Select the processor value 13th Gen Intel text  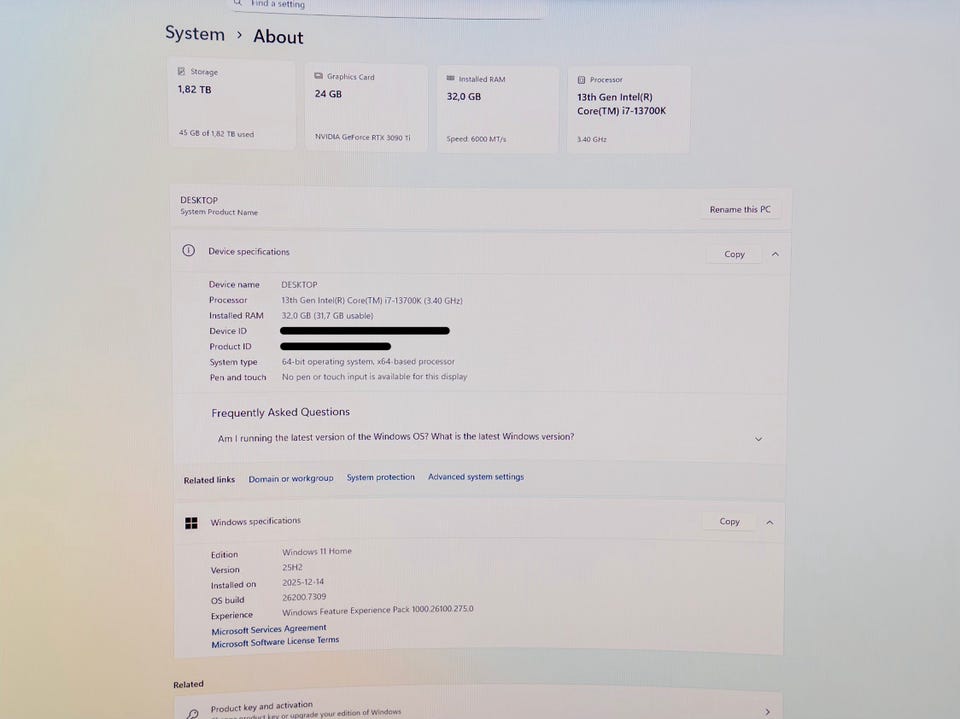(x=372, y=301)
